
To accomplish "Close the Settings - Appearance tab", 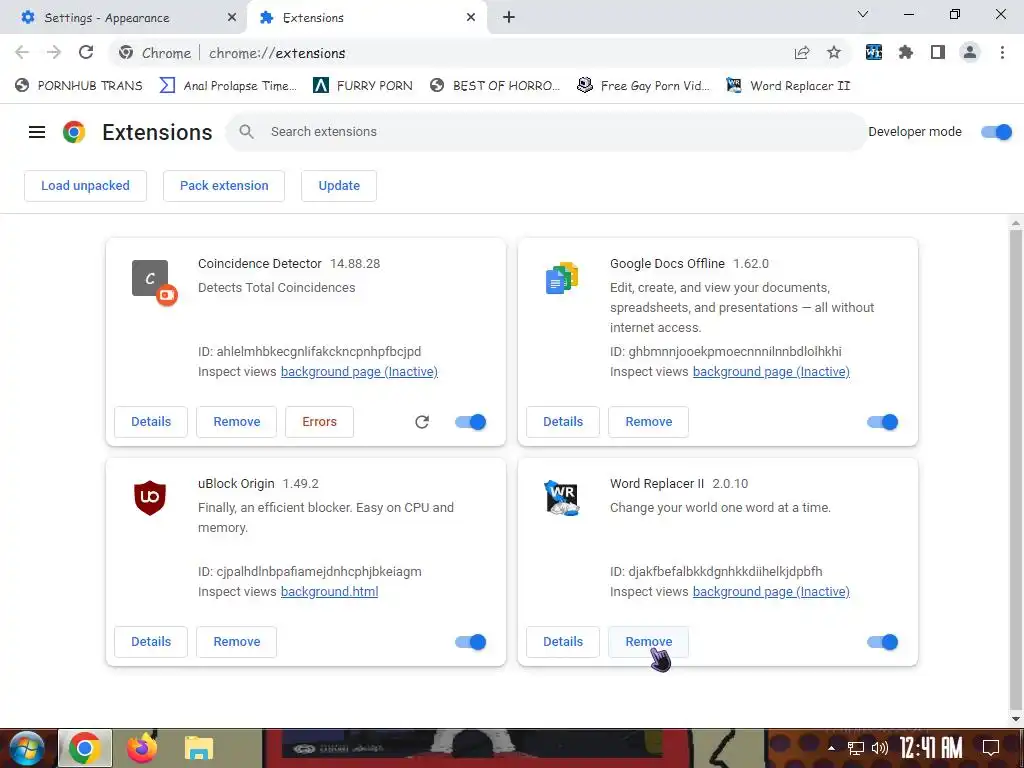I will (232, 18).
